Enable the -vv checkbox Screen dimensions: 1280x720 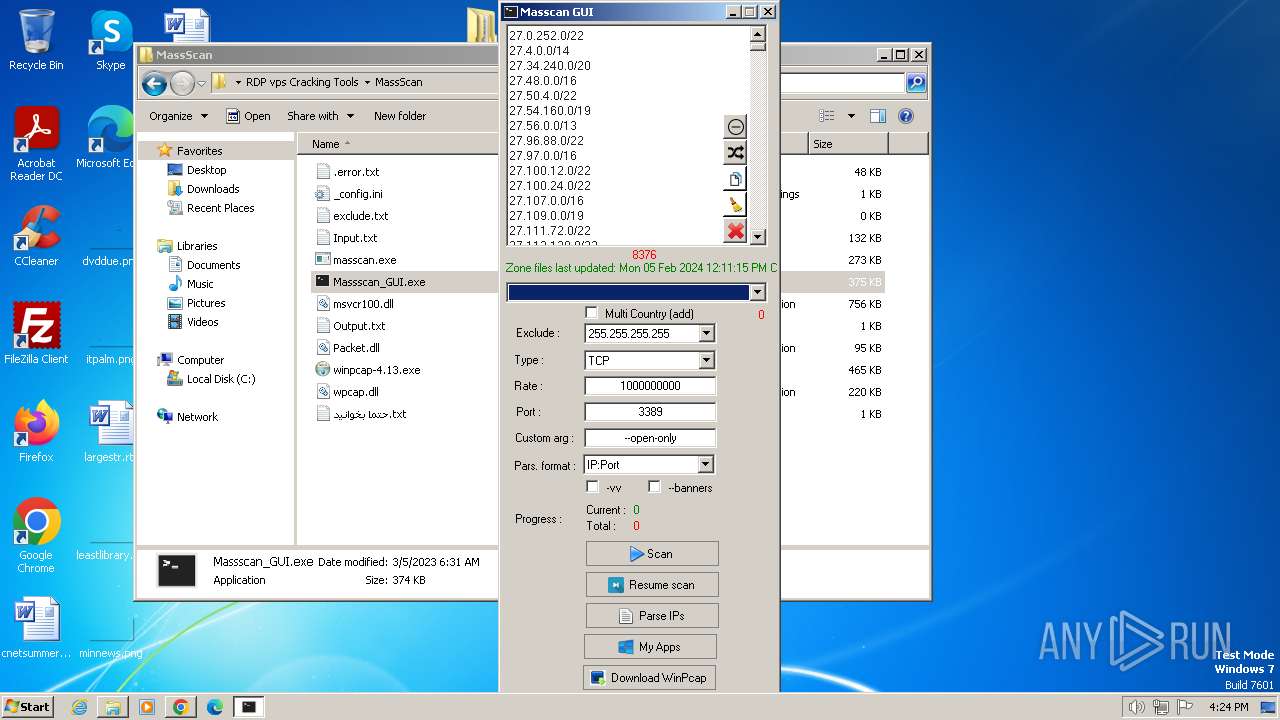point(592,487)
